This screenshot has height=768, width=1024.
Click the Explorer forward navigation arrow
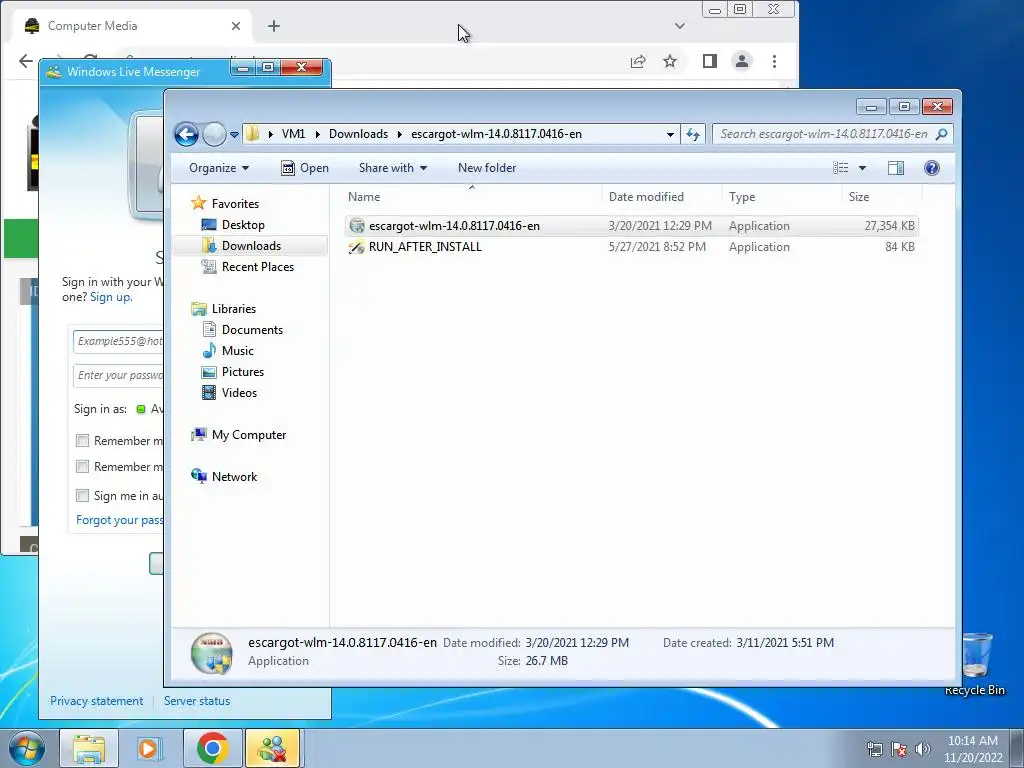214,135
